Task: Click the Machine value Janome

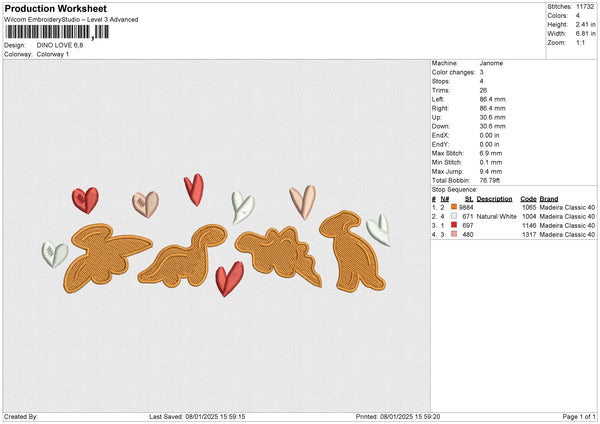Action: [x=491, y=63]
